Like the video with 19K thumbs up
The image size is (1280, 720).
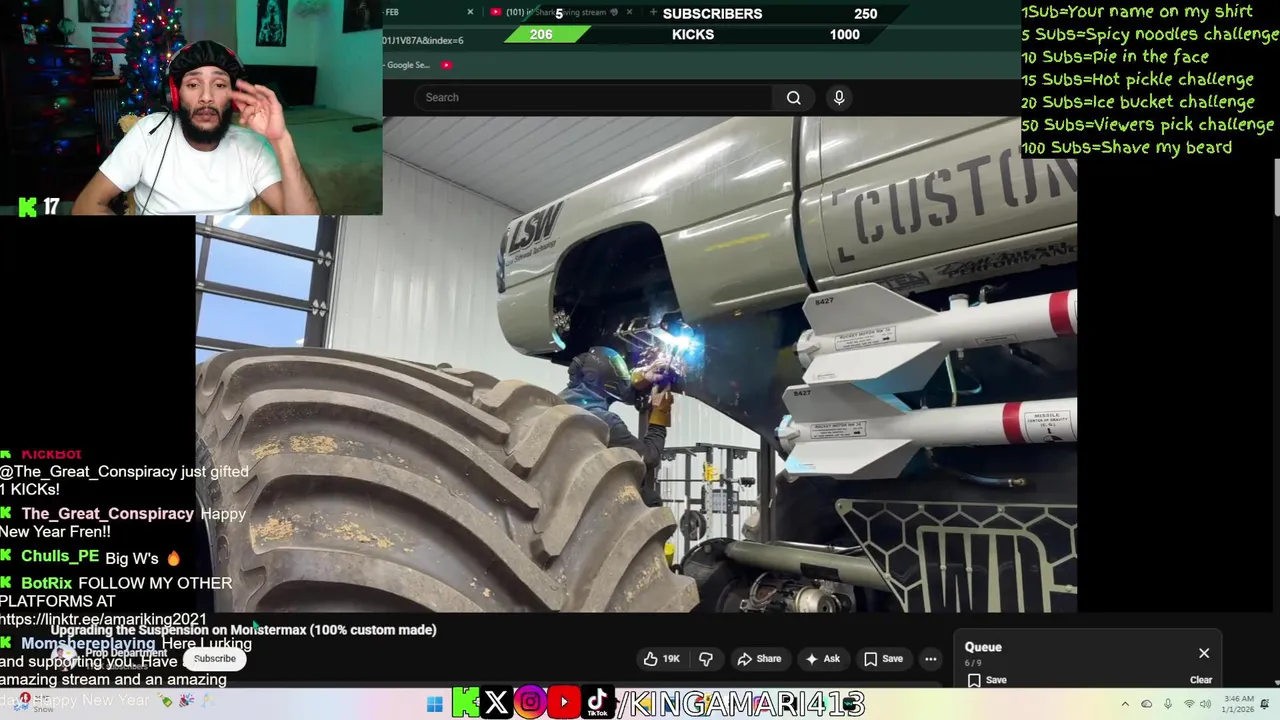(662, 659)
